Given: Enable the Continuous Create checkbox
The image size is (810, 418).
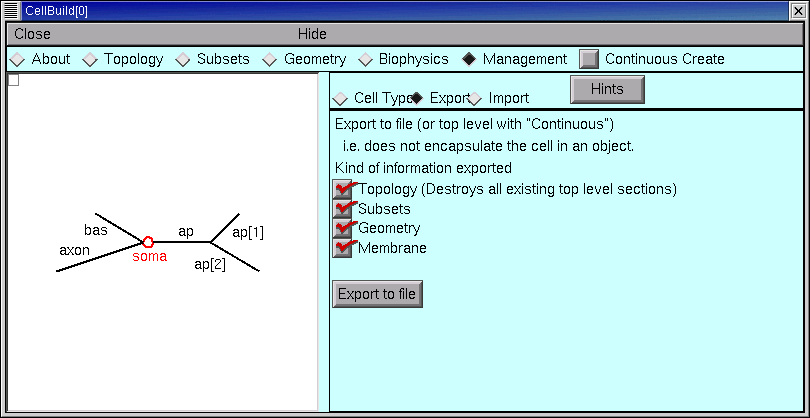Looking at the screenshot, I should tap(590, 59).
